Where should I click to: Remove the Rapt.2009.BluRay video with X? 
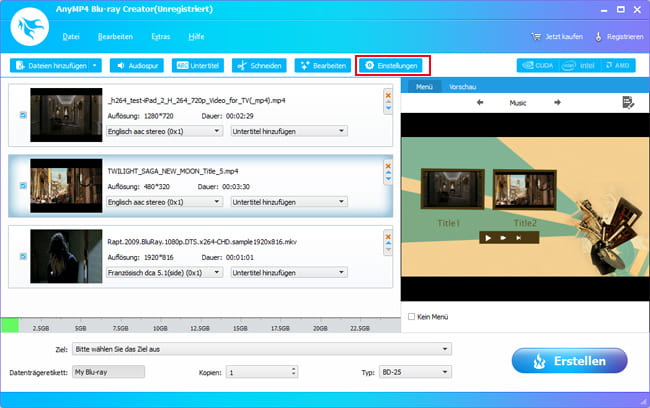388,237
